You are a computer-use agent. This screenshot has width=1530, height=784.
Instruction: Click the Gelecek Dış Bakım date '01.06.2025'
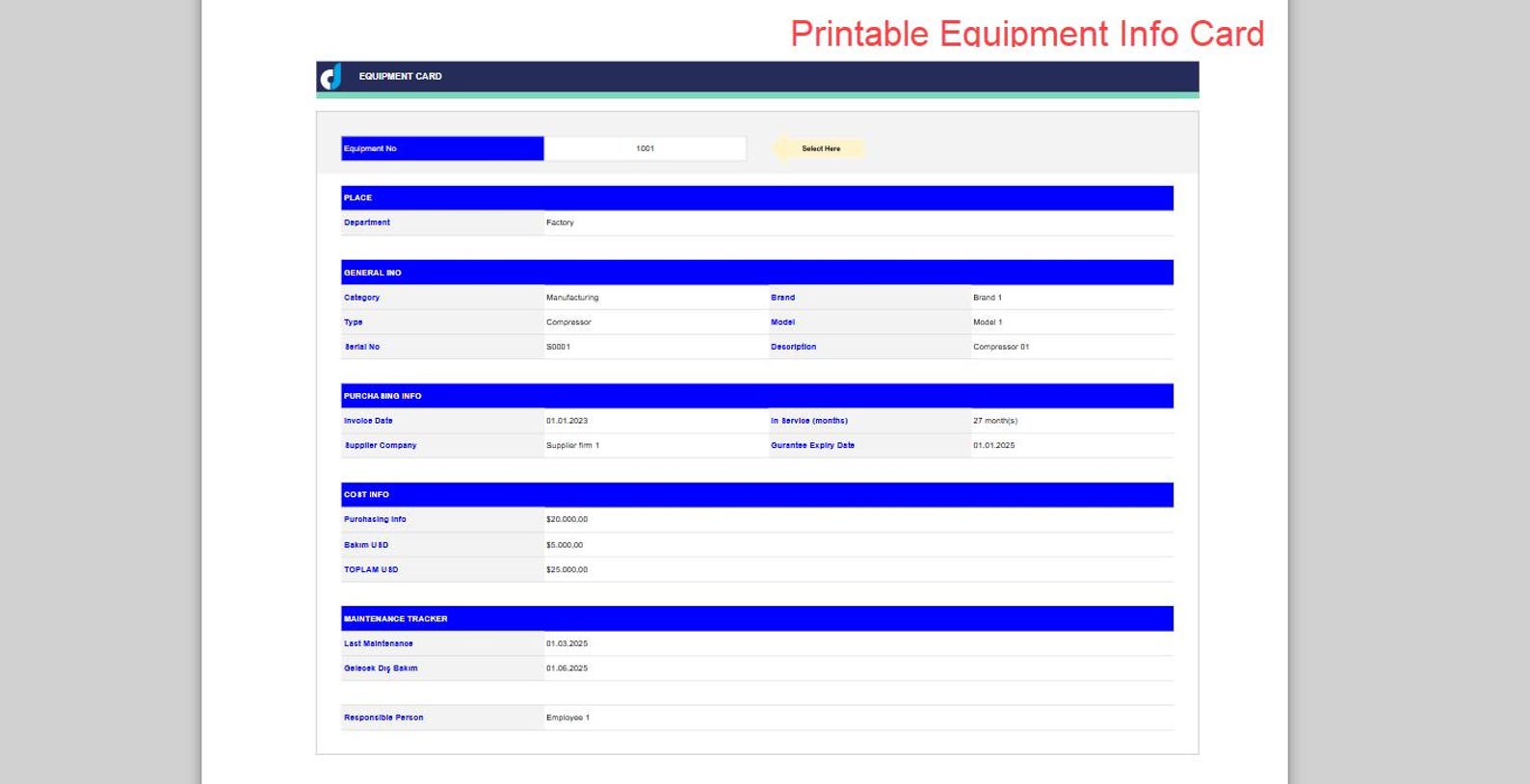(567, 668)
